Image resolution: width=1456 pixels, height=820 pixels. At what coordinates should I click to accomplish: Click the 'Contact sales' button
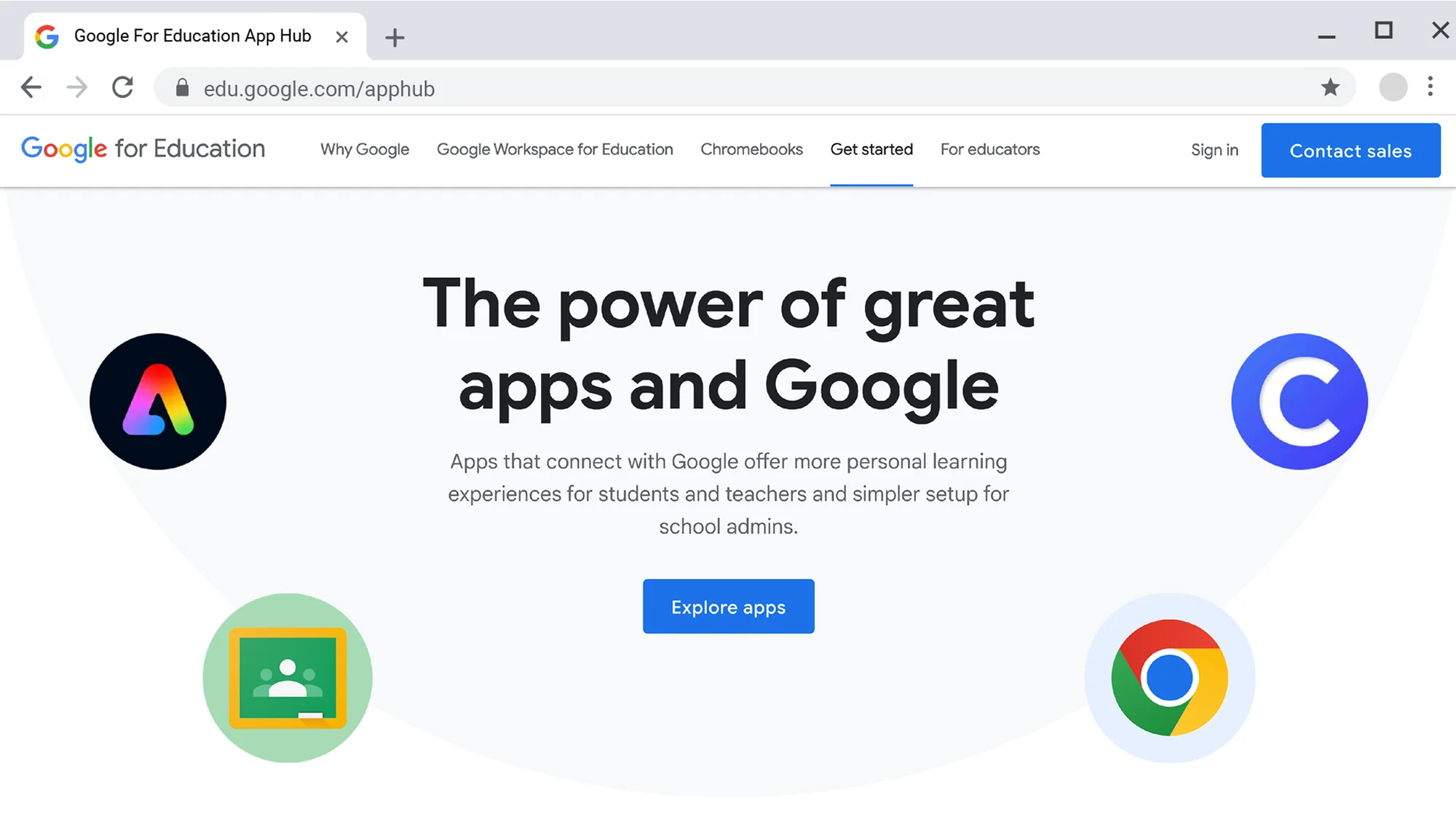click(1351, 150)
